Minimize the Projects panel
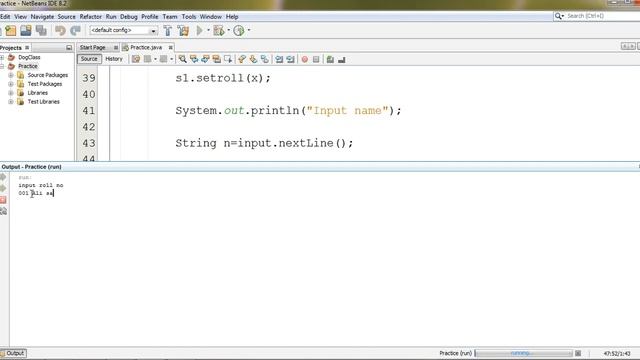Image resolution: width=640 pixels, height=360 pixels. 69,48
